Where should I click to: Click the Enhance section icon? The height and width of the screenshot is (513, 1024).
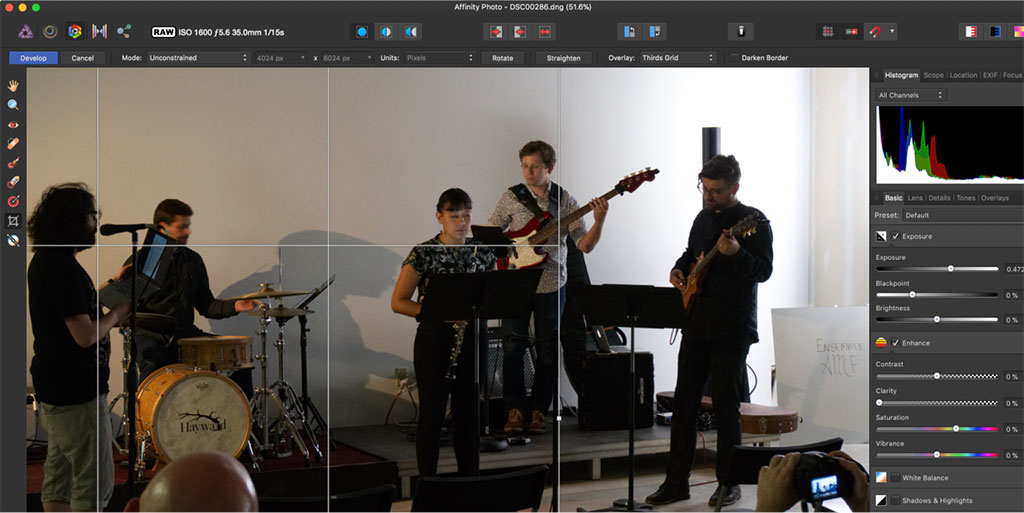881,343
